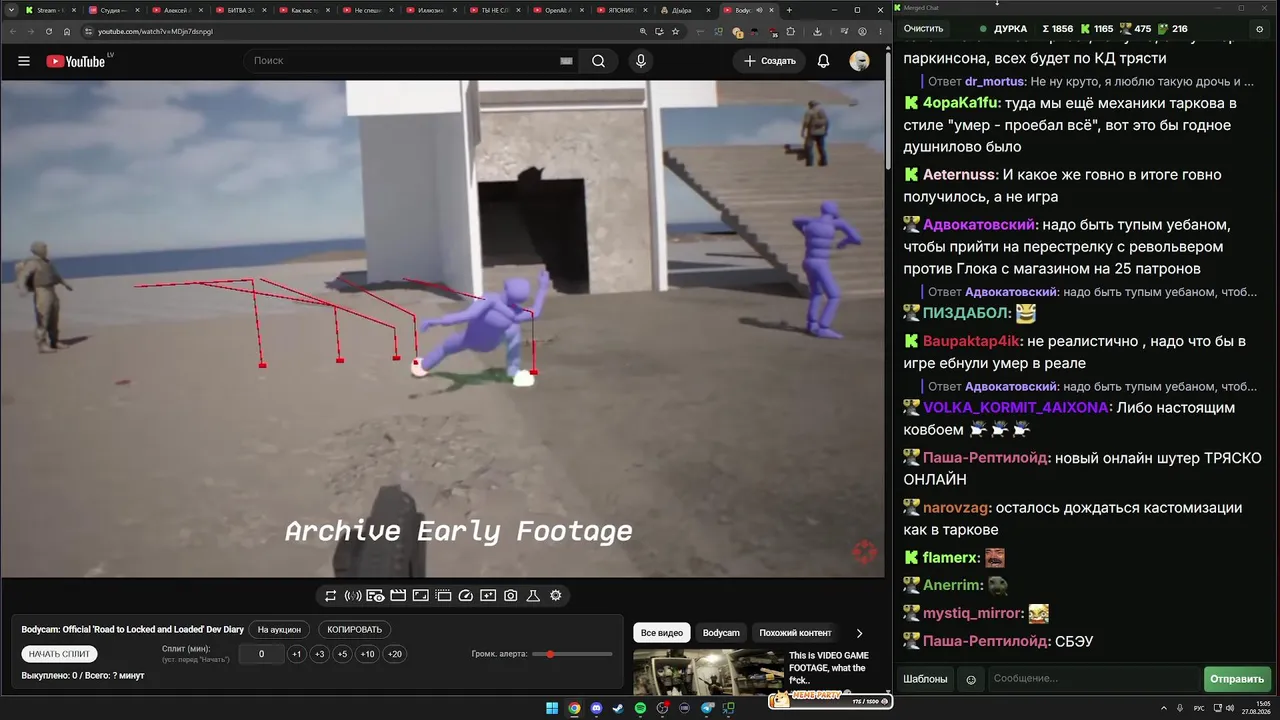Click the "На аукцион" button

279,630
